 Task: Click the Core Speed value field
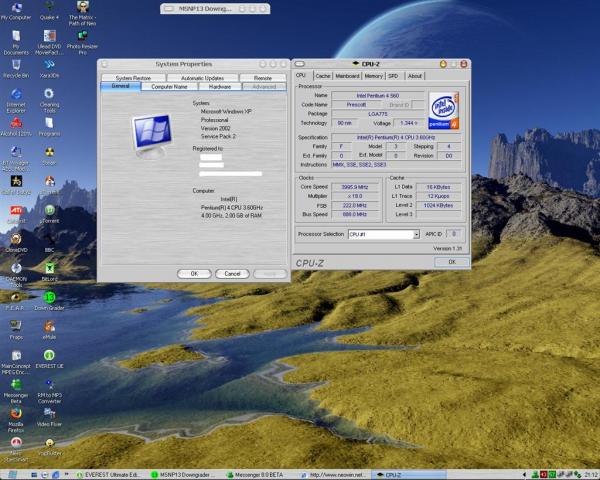click(355, 187)
